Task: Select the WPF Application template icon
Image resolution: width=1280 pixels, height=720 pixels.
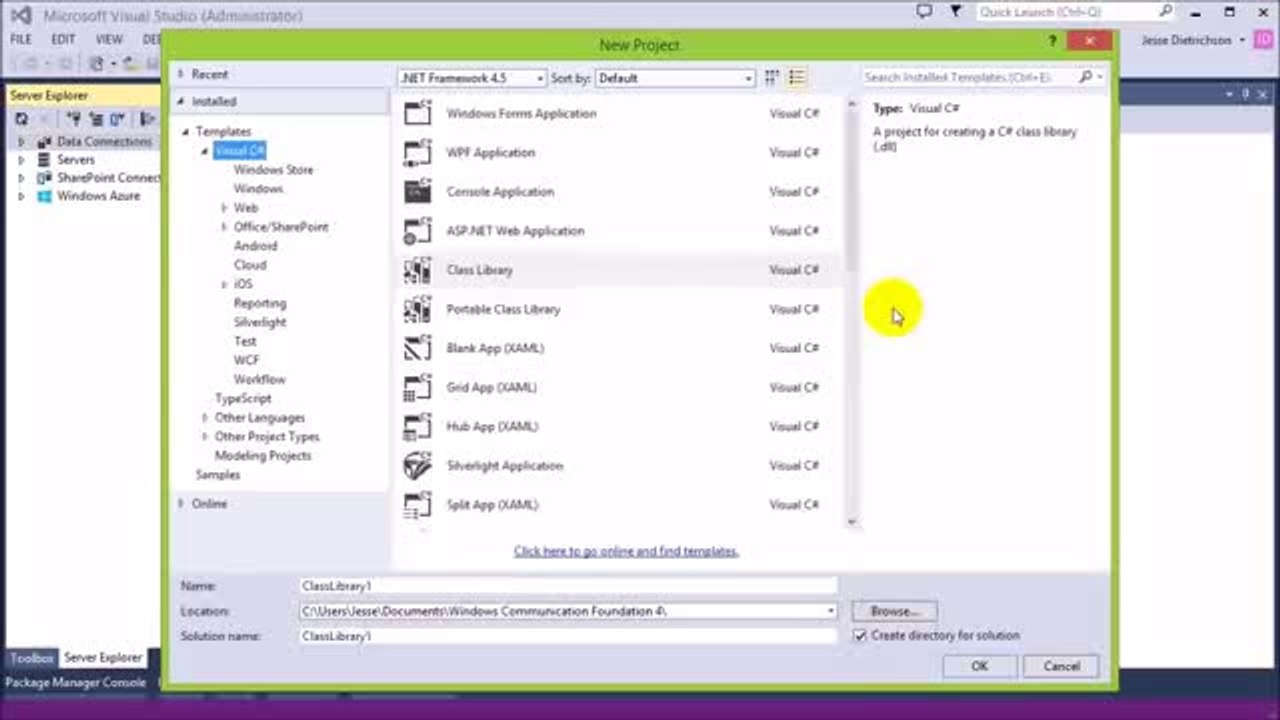Action: click(x=417, y=152)
